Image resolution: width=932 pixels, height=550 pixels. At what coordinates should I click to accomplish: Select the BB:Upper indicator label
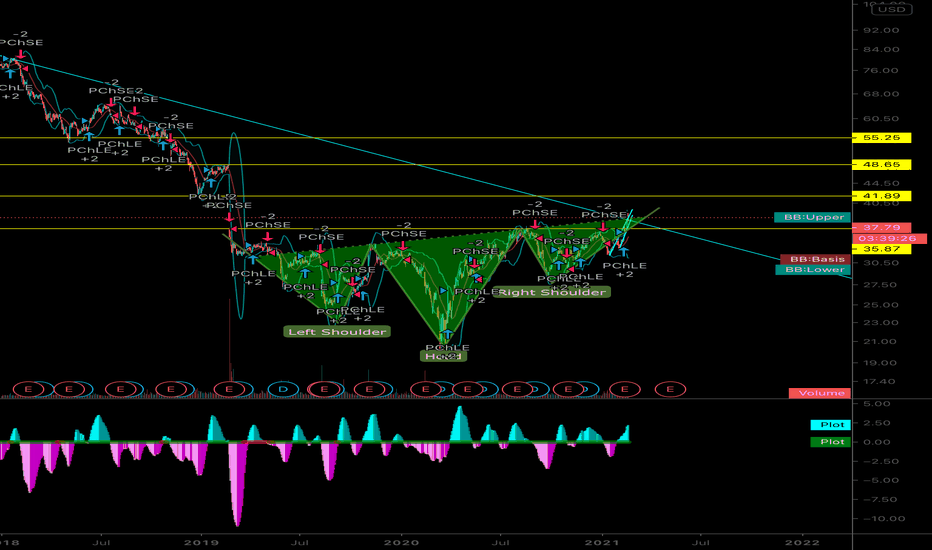coord(813,217)
